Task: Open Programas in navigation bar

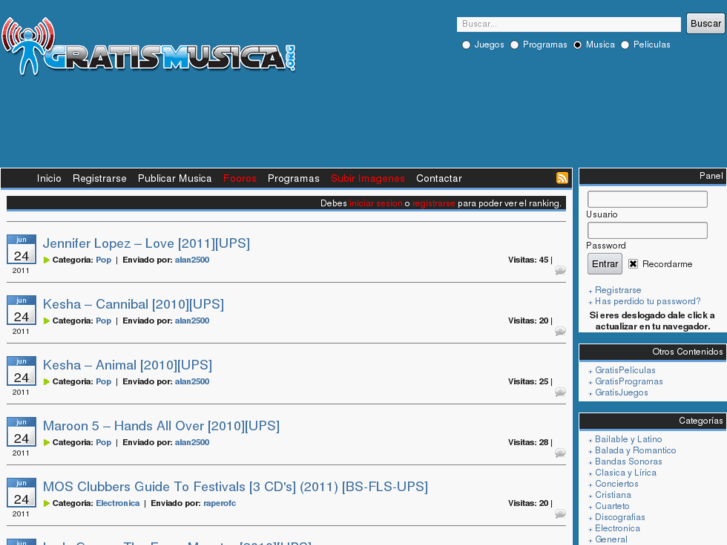Action: coord(293,179)
